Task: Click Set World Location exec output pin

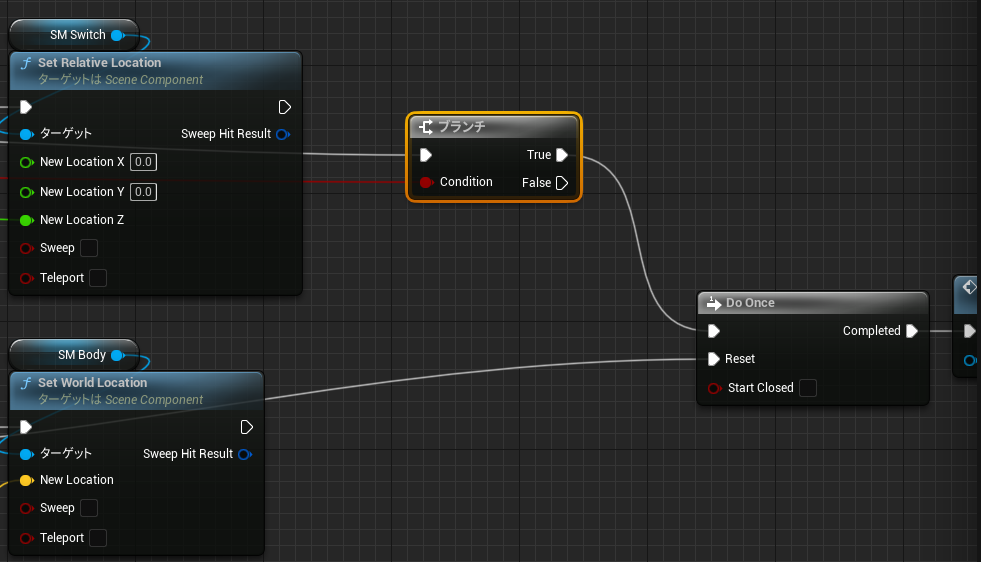Action: (247, 427)
